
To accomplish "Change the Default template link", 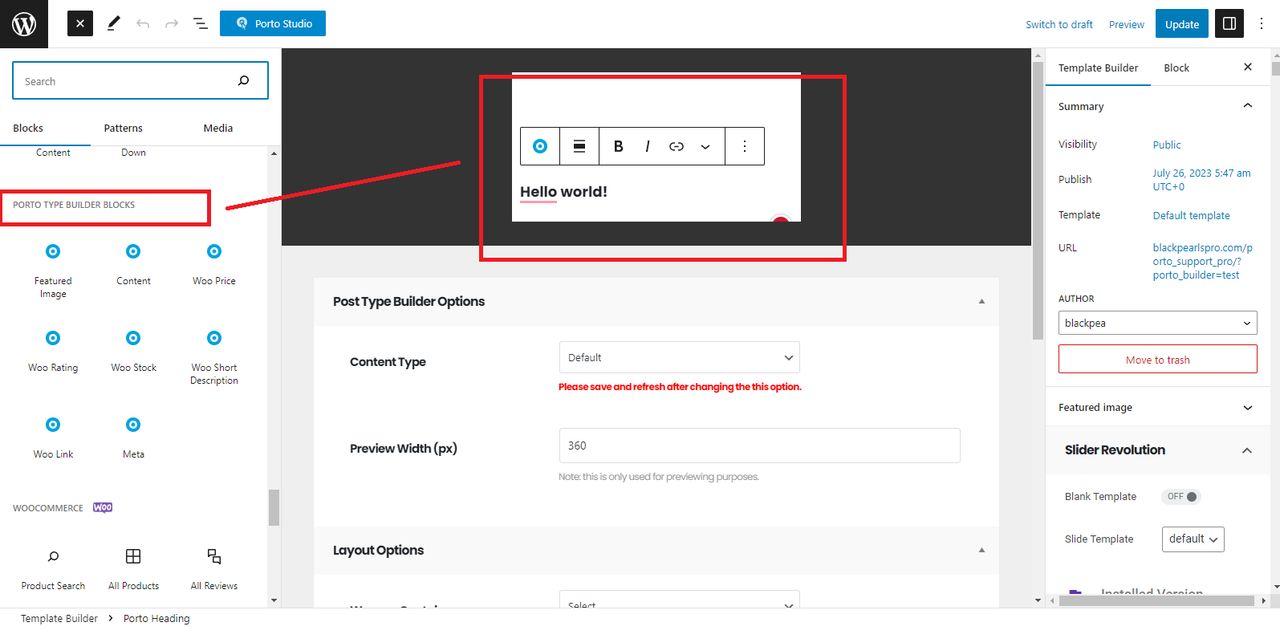I will point(1191,215).
